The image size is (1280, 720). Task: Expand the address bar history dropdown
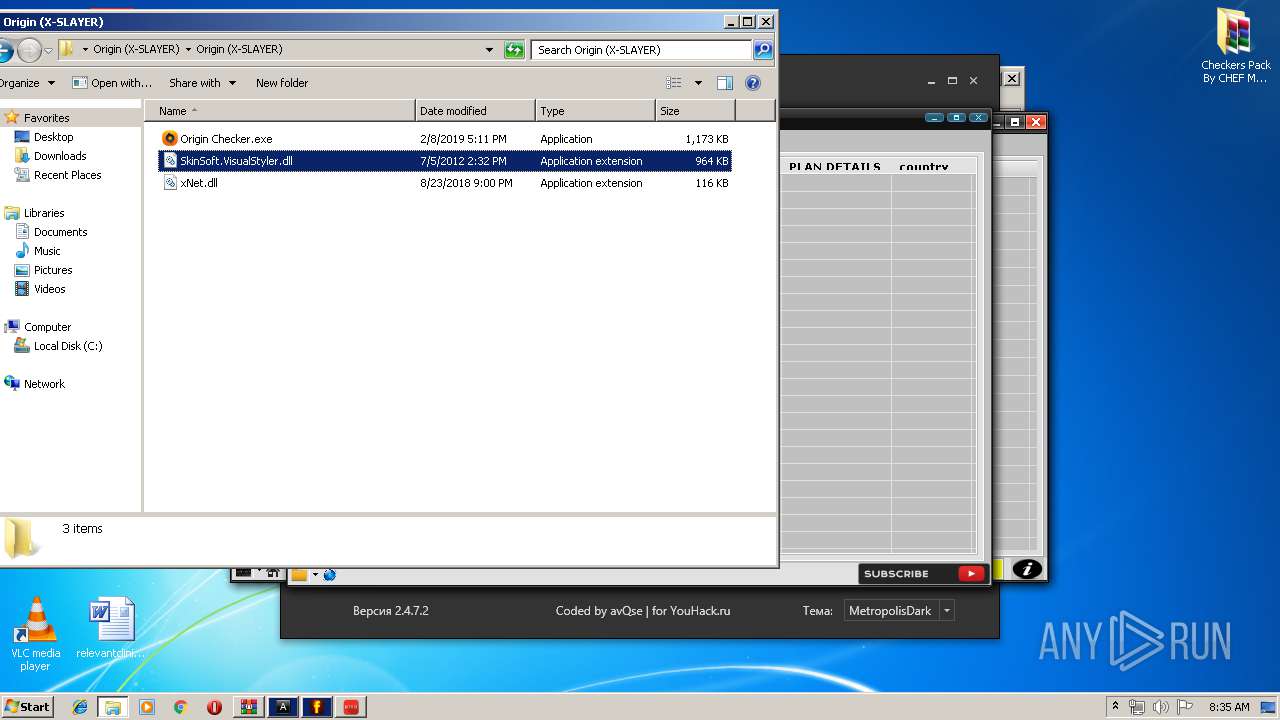tap(489, 49)
